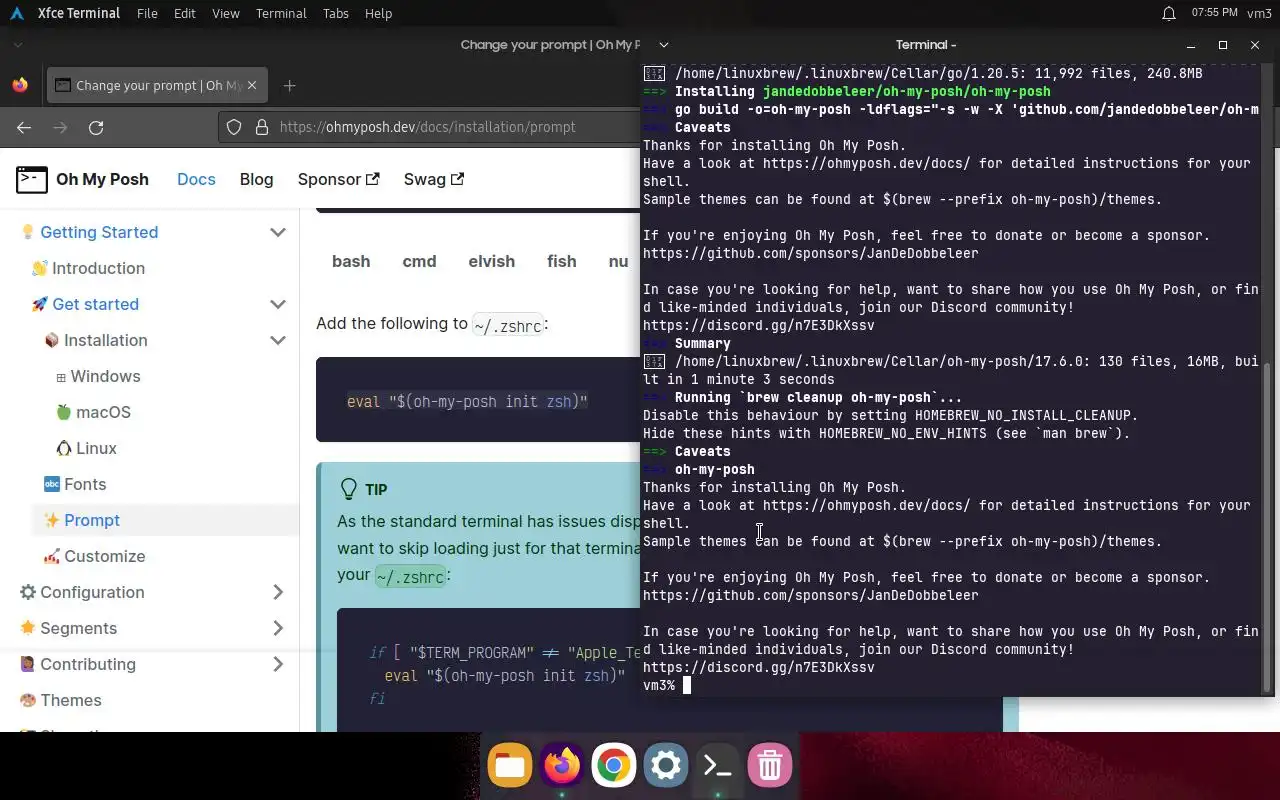
Task: Open Settings gear in the dock
Action: pyautogui.click(x=666, y=766)
